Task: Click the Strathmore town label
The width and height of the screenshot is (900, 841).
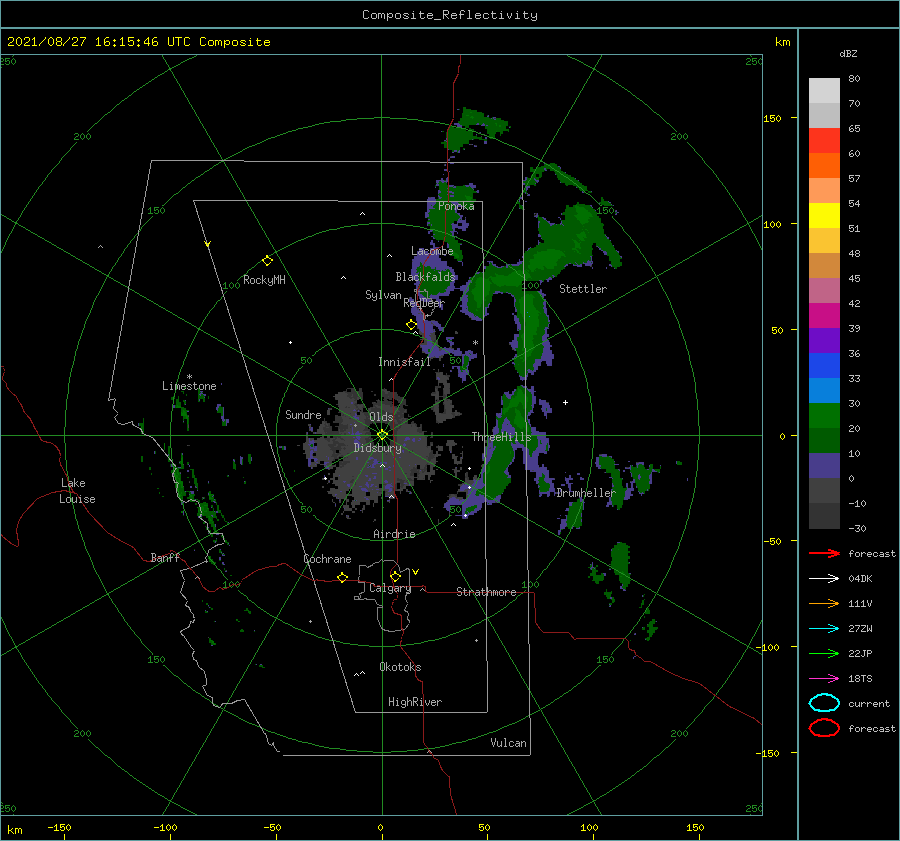Action: tap(486, 592)
